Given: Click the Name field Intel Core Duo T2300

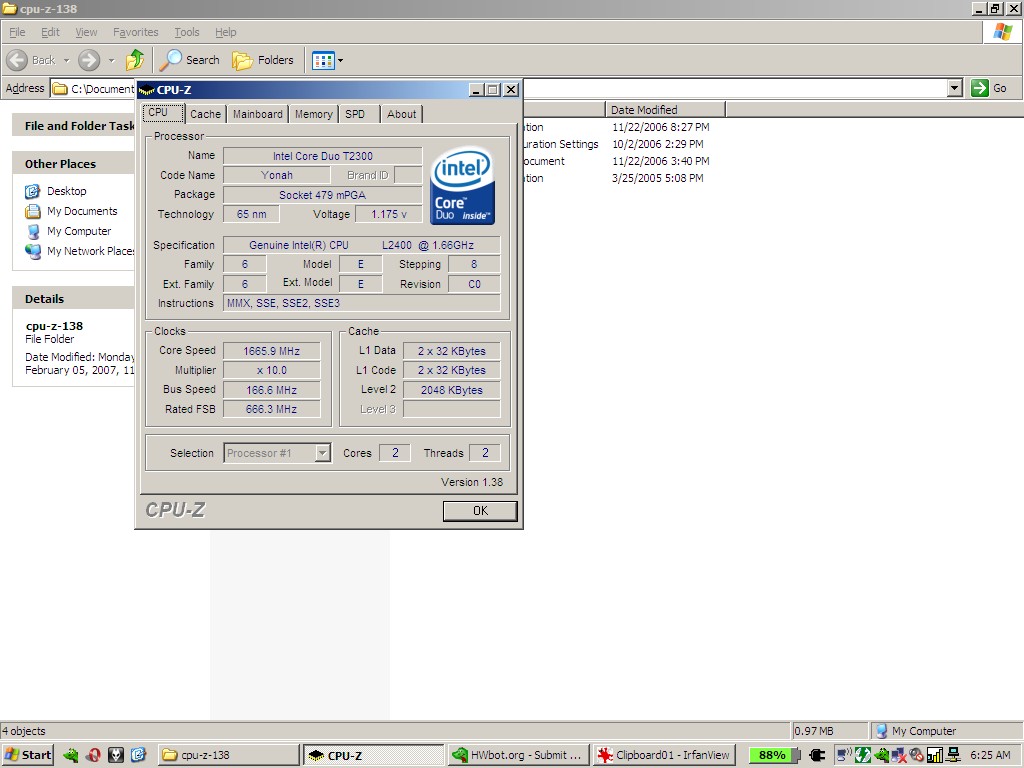Looking at the screenshot, I should point(323,156).
